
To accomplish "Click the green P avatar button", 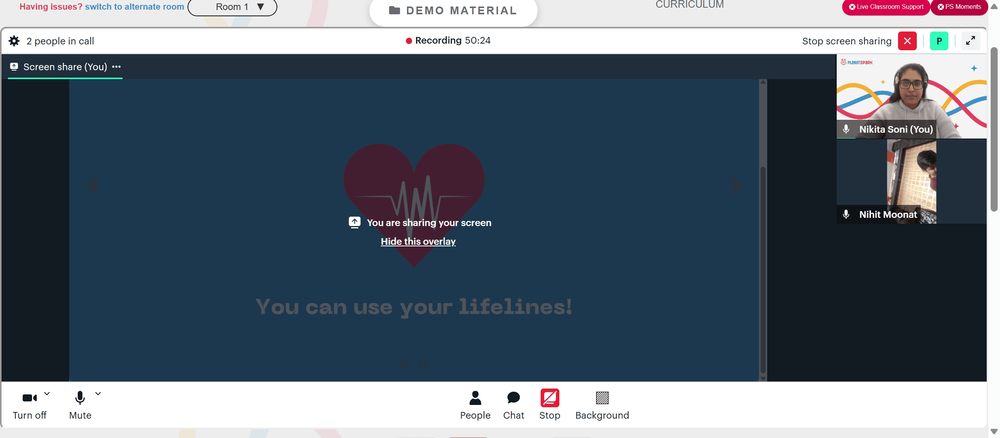I will point(939,41).
